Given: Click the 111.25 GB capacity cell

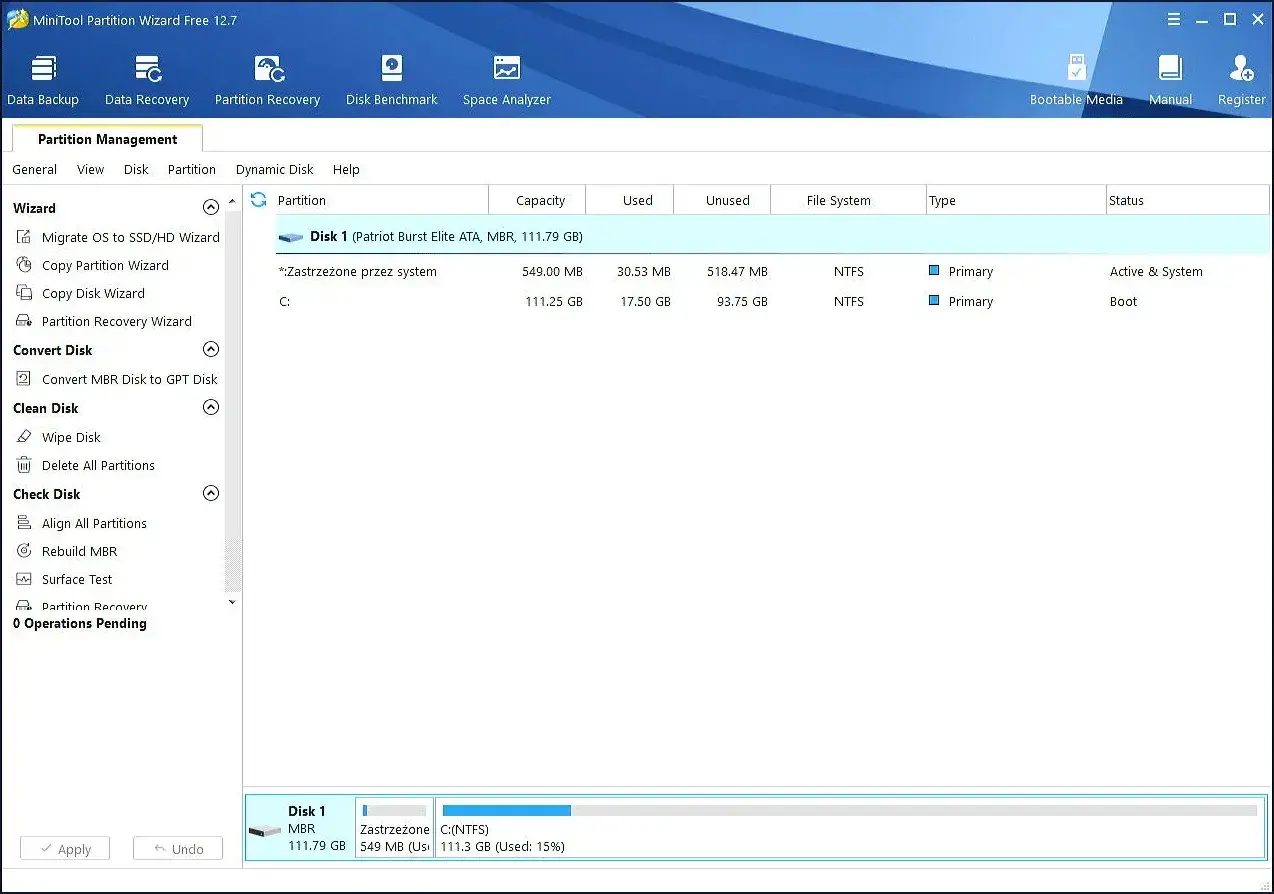Looking at the screenshot, I should coord(554,301).
